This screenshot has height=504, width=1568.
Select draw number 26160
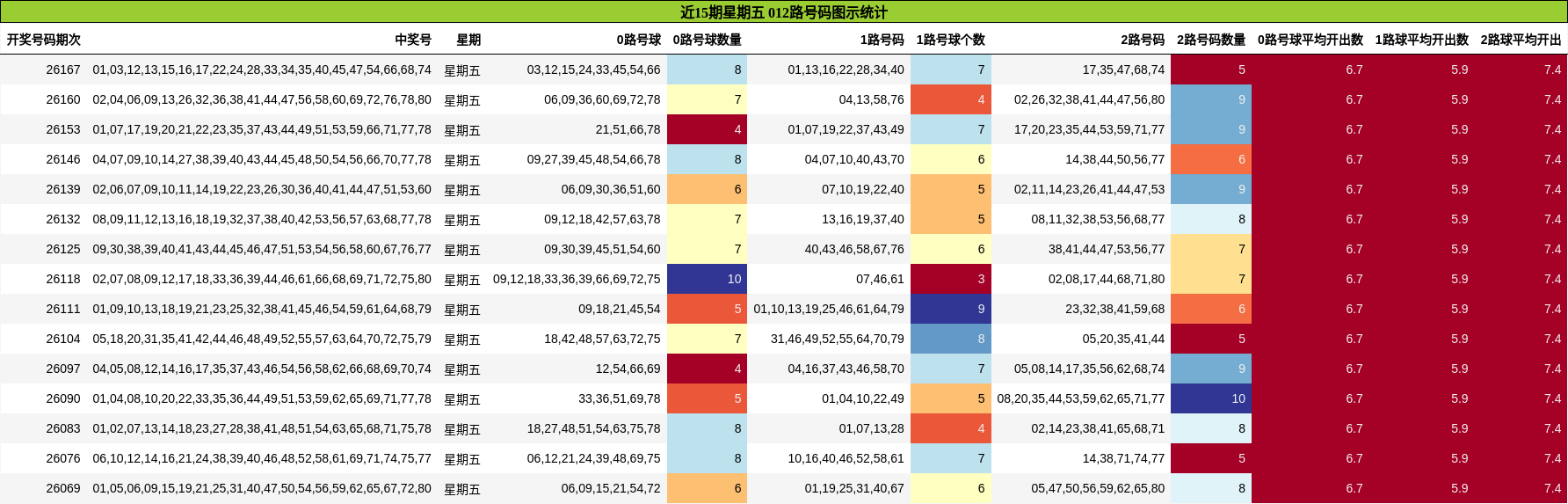pos(63,99)
